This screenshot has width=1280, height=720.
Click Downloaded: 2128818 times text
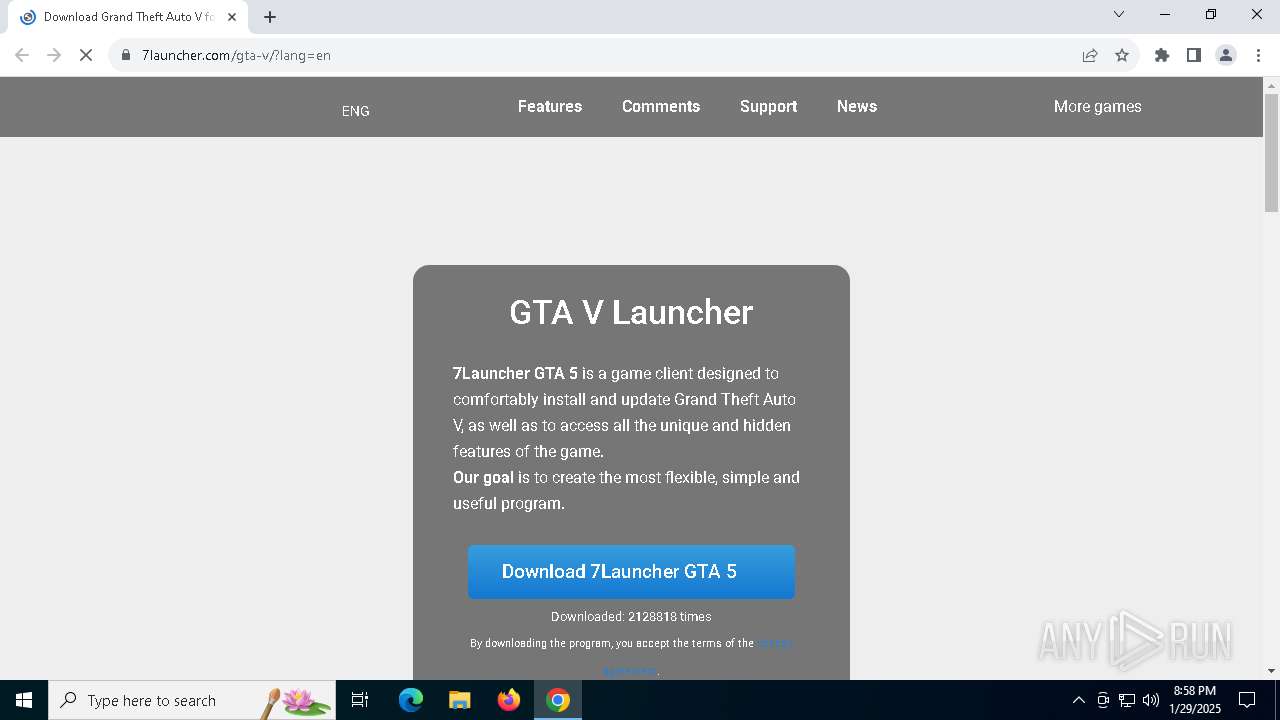pos(631,617)
